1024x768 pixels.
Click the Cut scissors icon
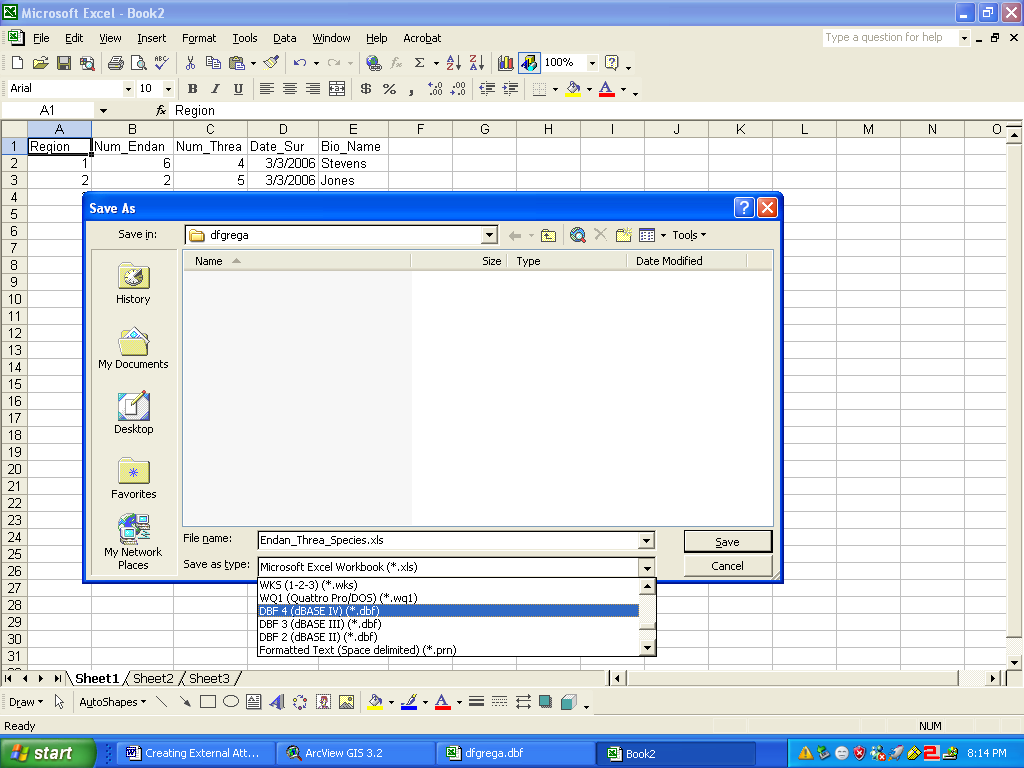point(190,63)
